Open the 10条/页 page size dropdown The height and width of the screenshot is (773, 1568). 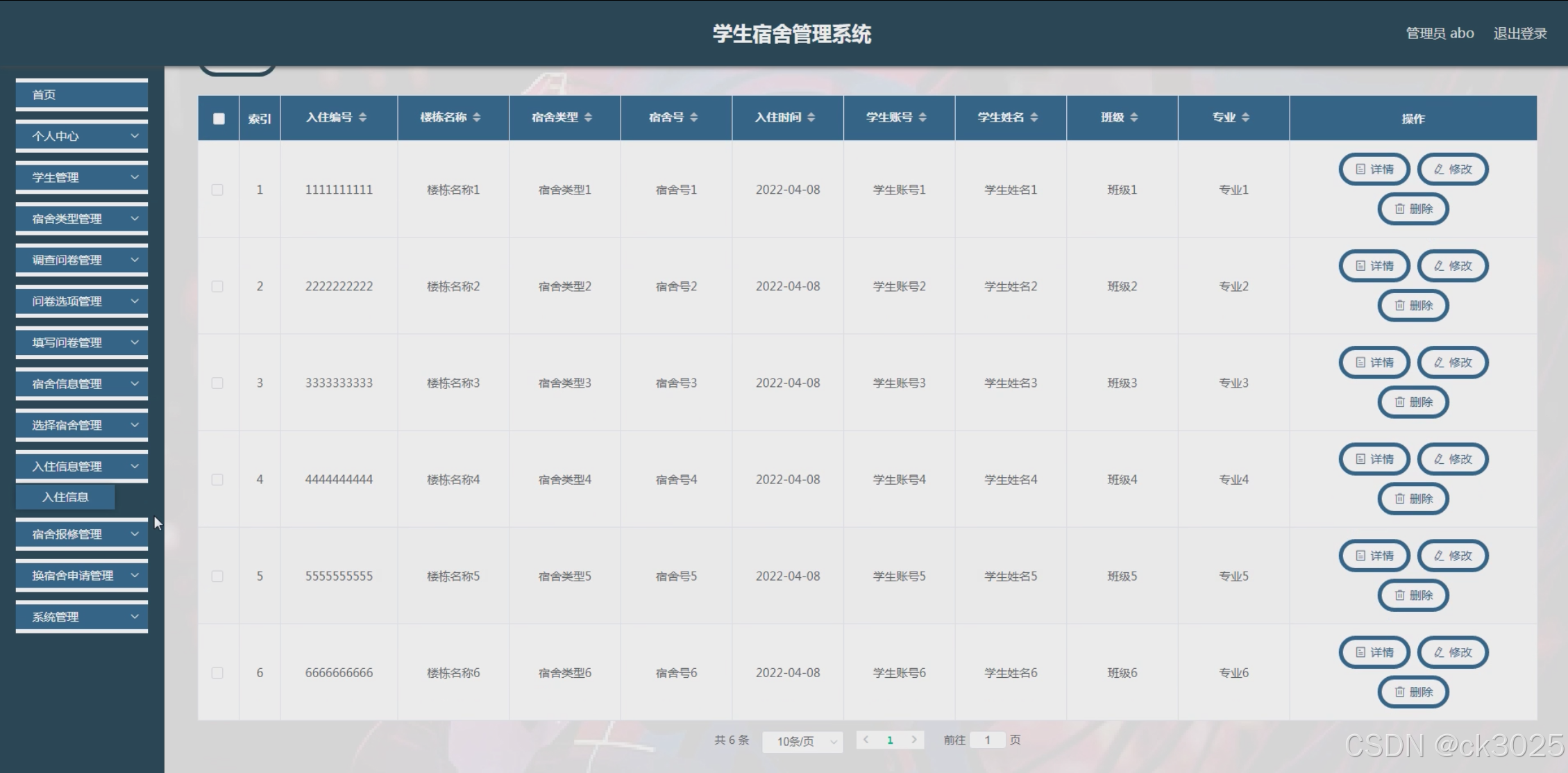(802, 741)
